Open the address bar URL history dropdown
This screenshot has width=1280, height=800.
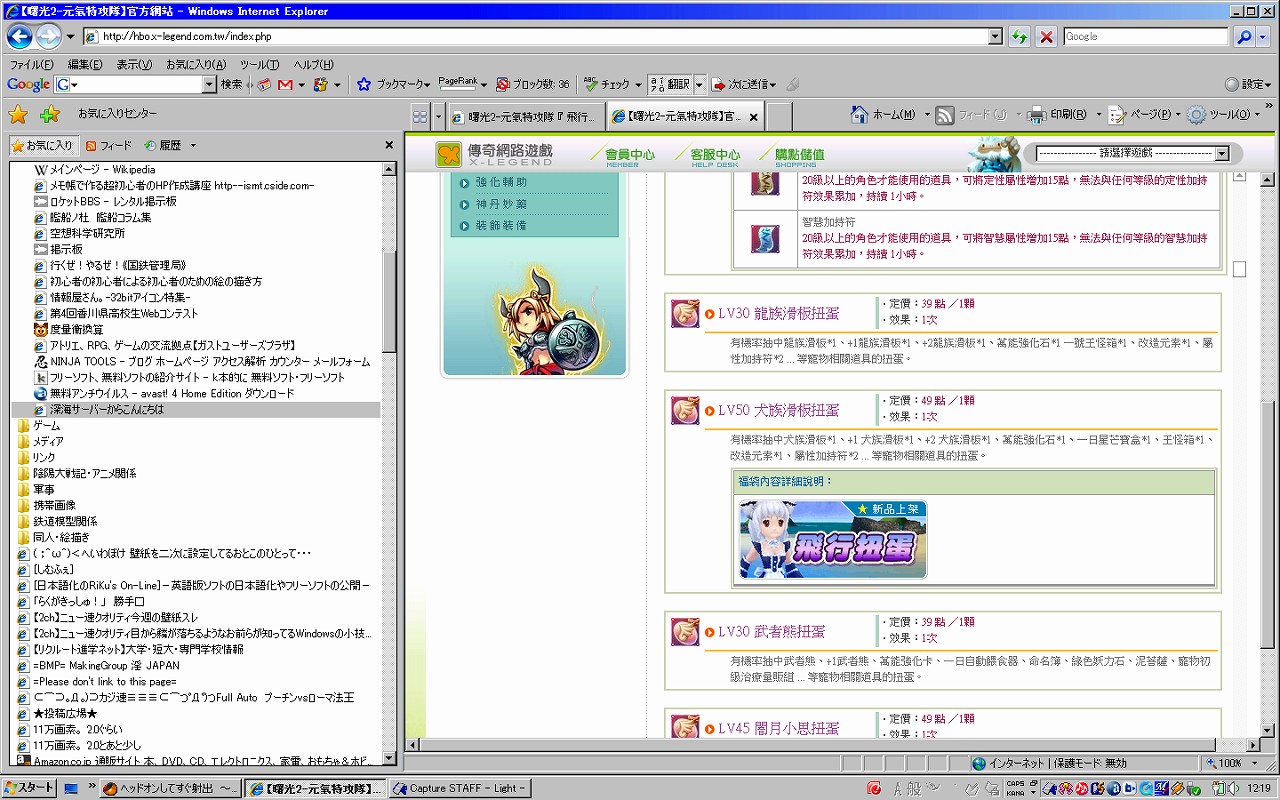(995, 37)
